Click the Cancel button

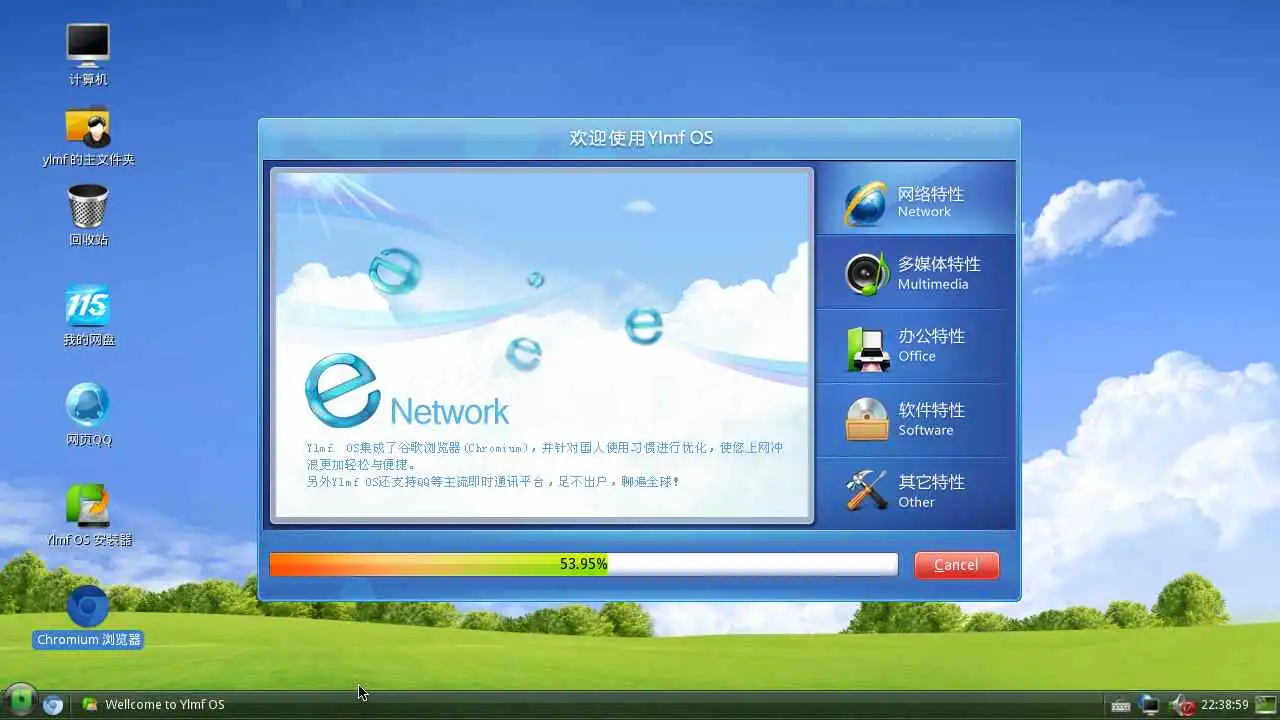tap(956, 565)
